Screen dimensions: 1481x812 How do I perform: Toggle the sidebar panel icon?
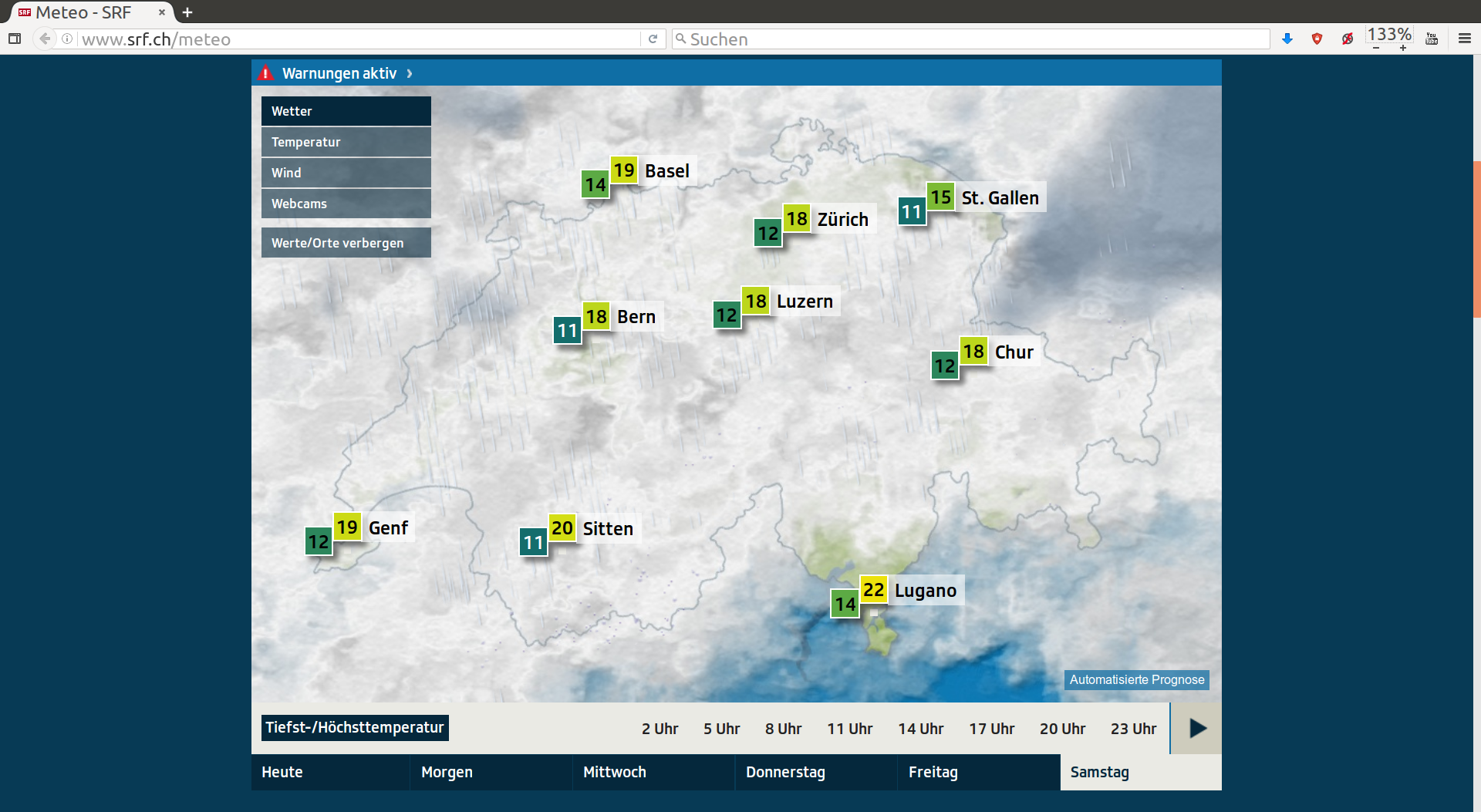(x=15, y=39)
